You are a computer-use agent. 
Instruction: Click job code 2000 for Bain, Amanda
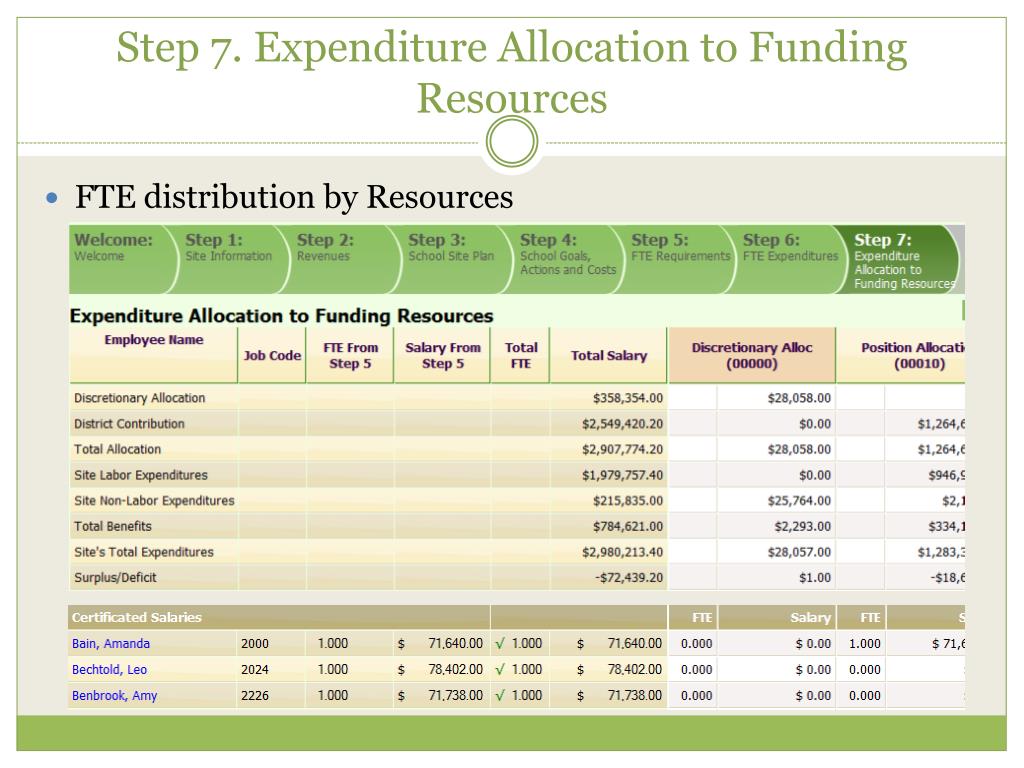[x=255, y=643]
